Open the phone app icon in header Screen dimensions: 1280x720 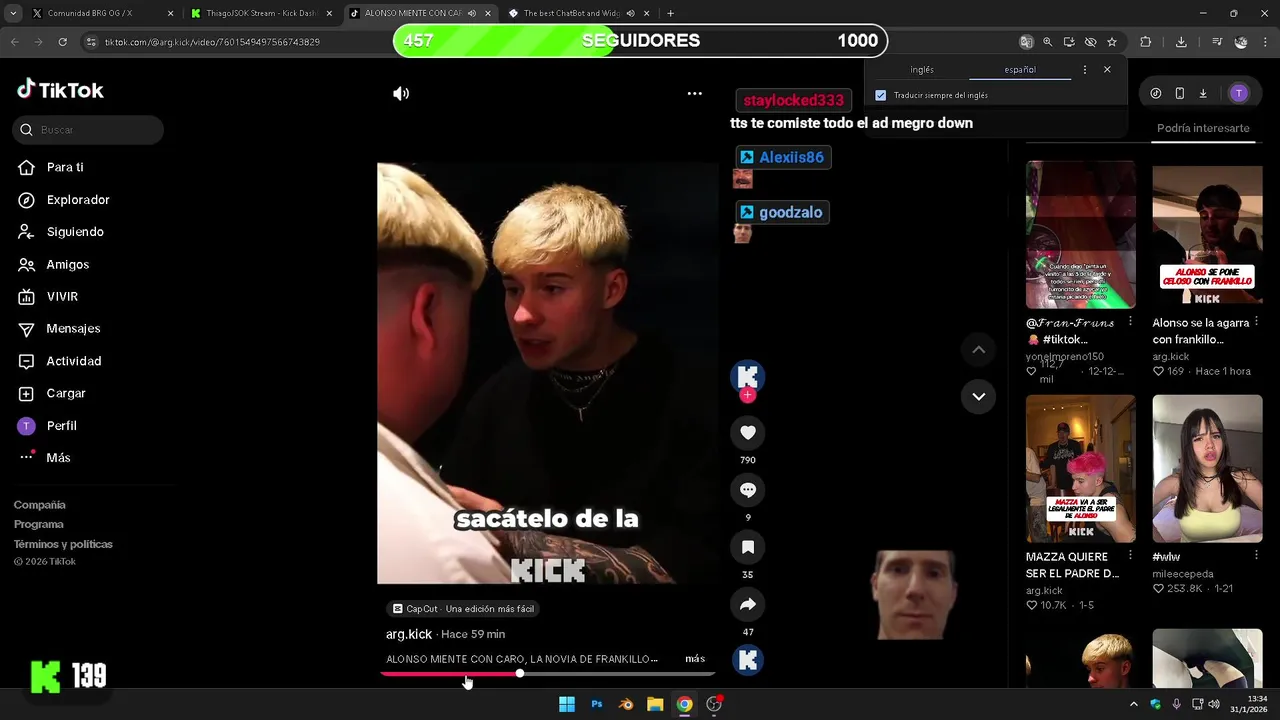tap(1179, 93)
